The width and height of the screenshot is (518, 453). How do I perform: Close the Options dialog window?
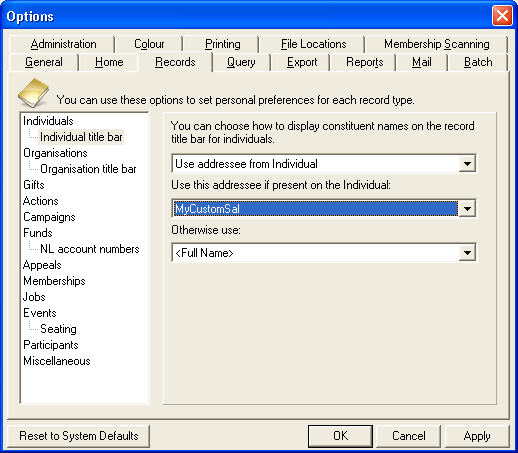click(x=502, y=16)
